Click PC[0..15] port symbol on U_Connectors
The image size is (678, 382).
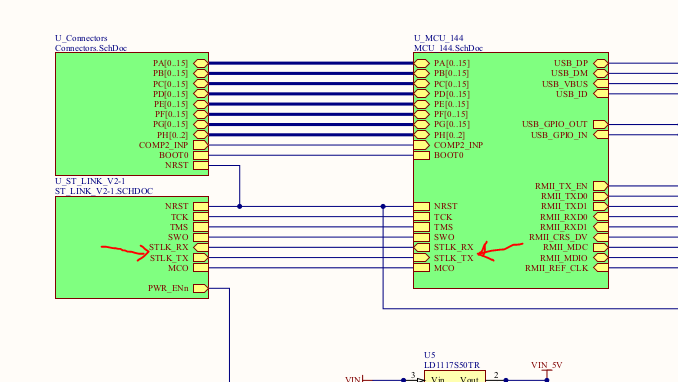point(201,83)
